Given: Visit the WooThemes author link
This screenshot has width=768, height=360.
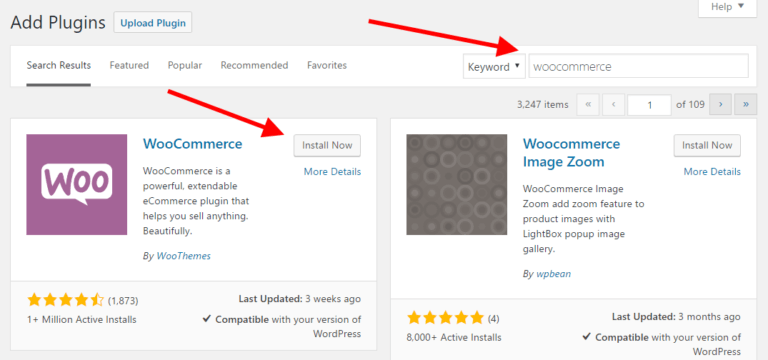Looking at the screenshot, I should point(184,256).
